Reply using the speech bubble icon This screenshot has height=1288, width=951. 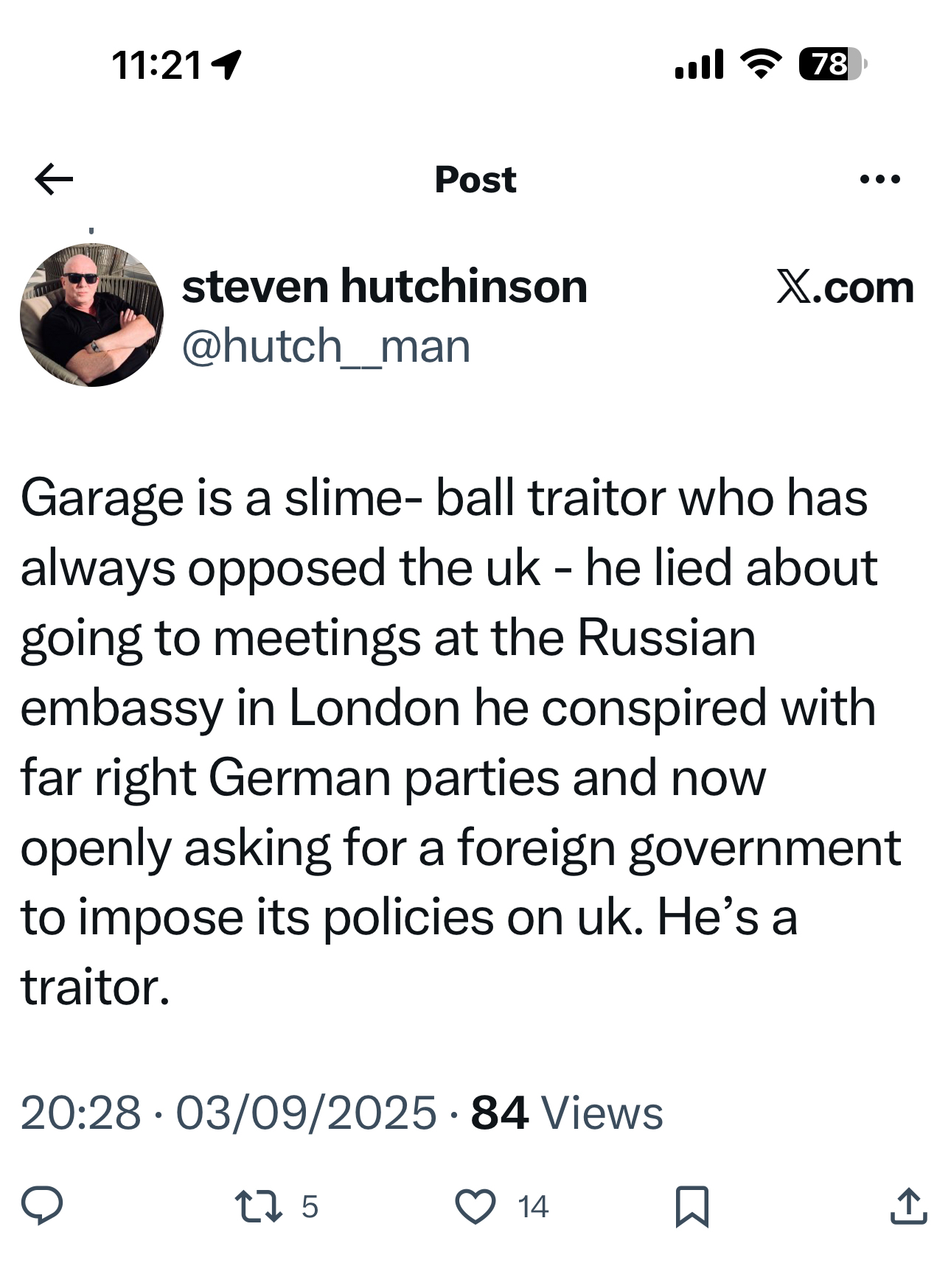click(42, 1205)
